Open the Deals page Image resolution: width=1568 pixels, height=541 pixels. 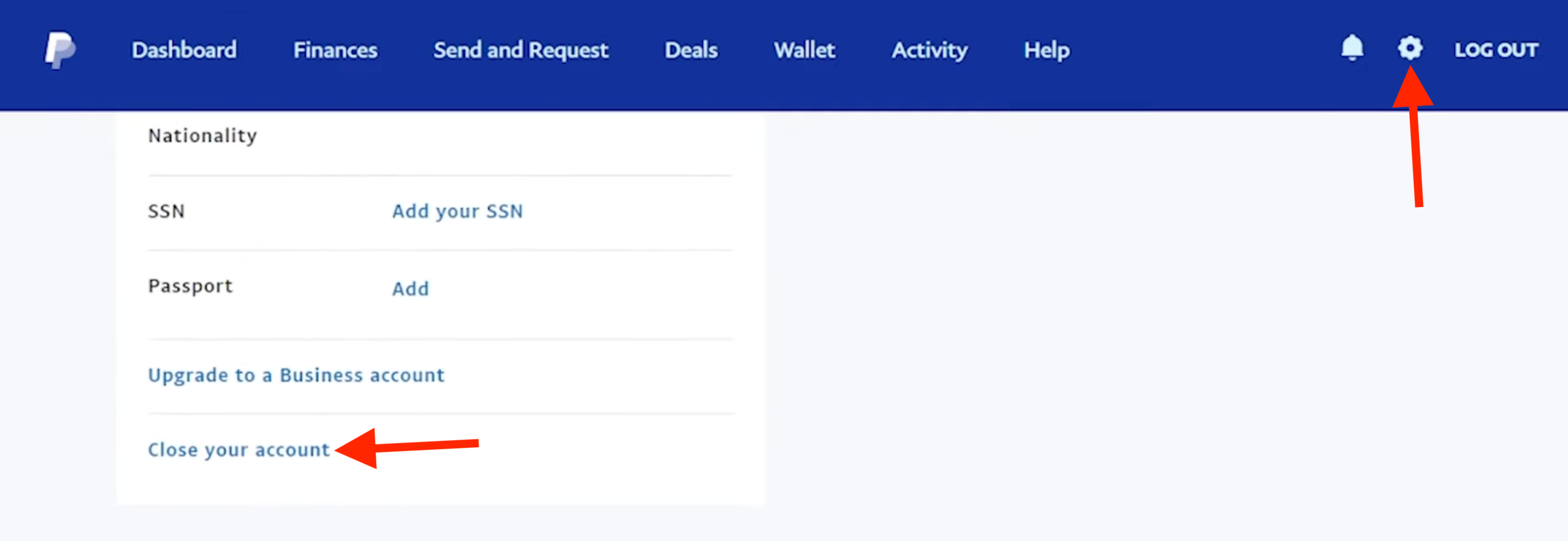[691, 50]
